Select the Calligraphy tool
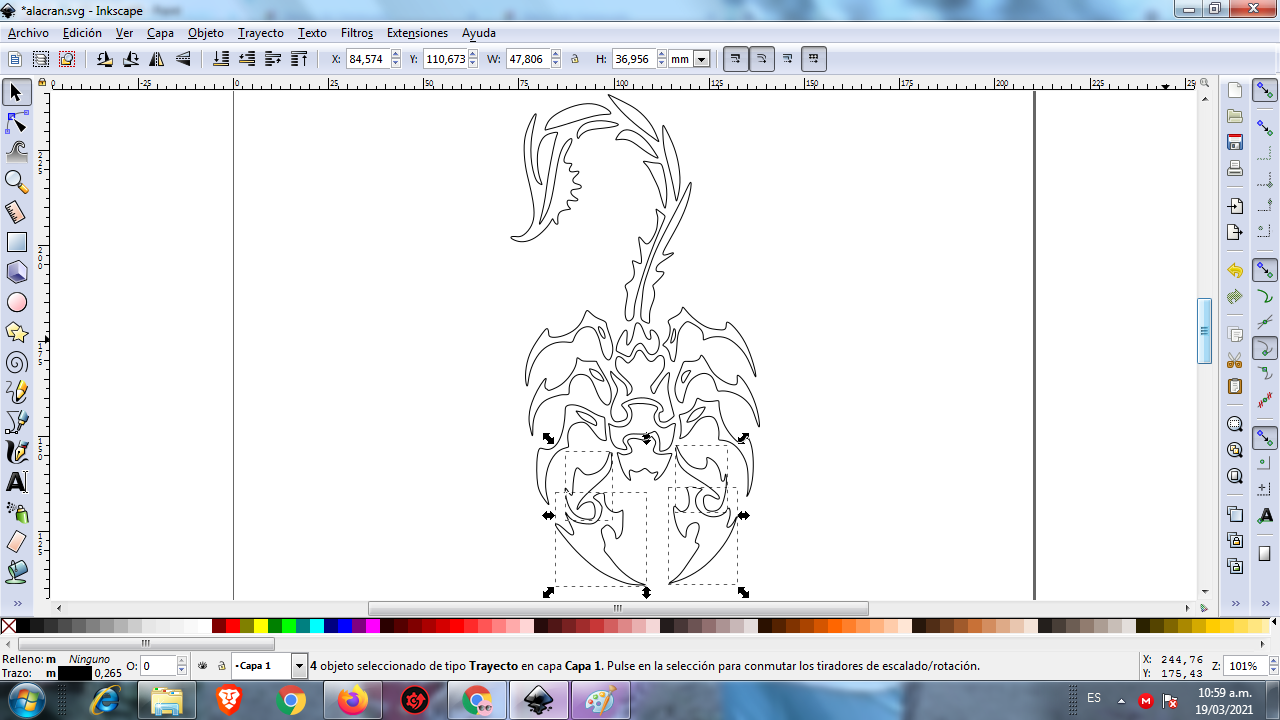 coord(16,452)
